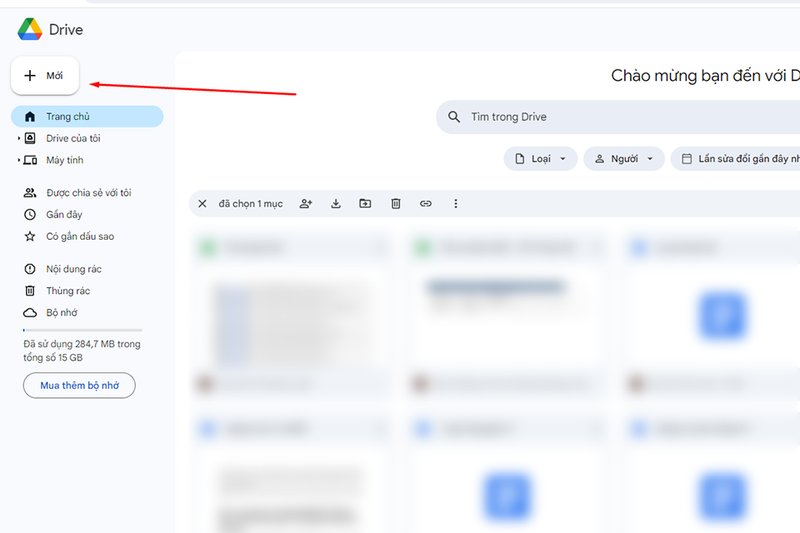Click the magnifier search icon
Image resolution: width=800 pixels, height=533 pixels.
(x=454, y=117)
